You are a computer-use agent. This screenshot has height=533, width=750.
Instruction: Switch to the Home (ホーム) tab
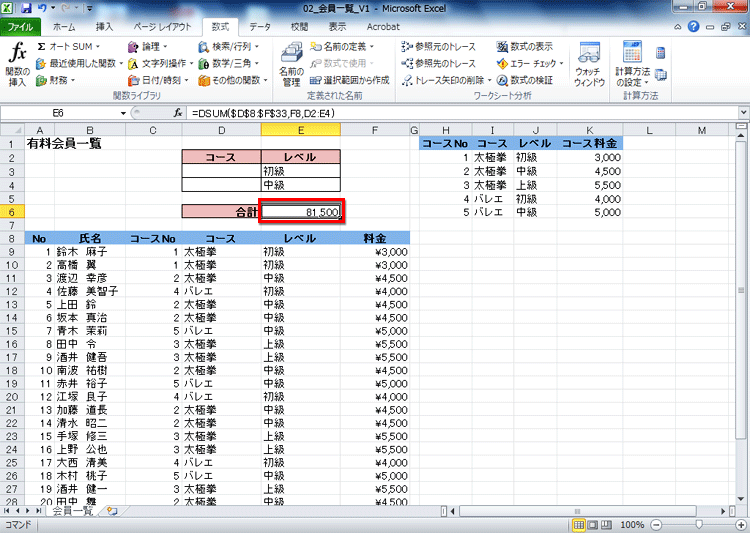point(64,27)
